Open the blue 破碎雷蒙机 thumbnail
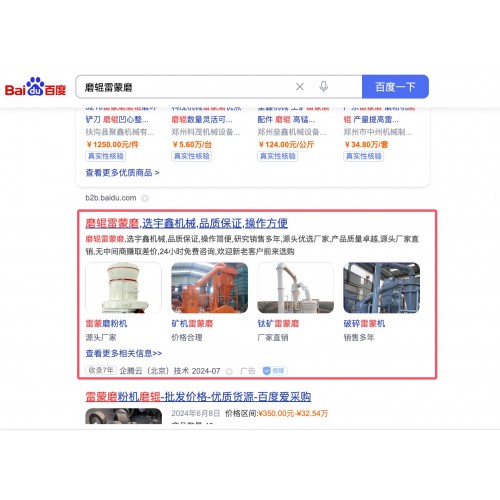This screenshot has height=500, width=500. click(x=382, y=288)
